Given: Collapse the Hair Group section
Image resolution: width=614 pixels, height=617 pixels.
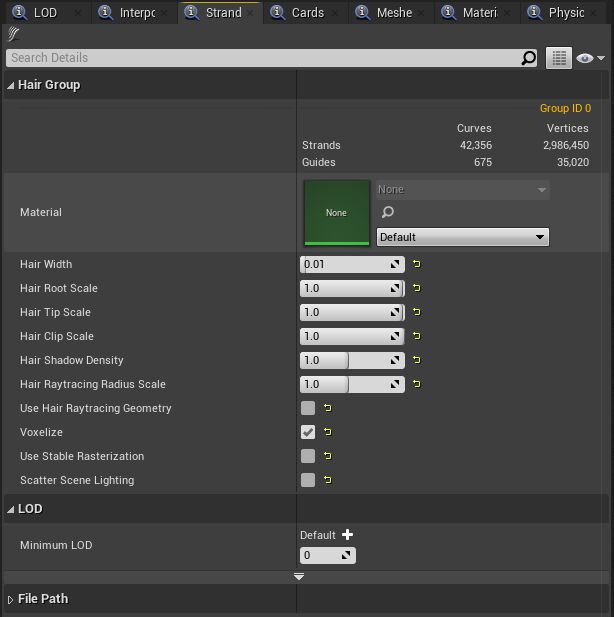Looking at the screenshot, I should click(11, 85).
